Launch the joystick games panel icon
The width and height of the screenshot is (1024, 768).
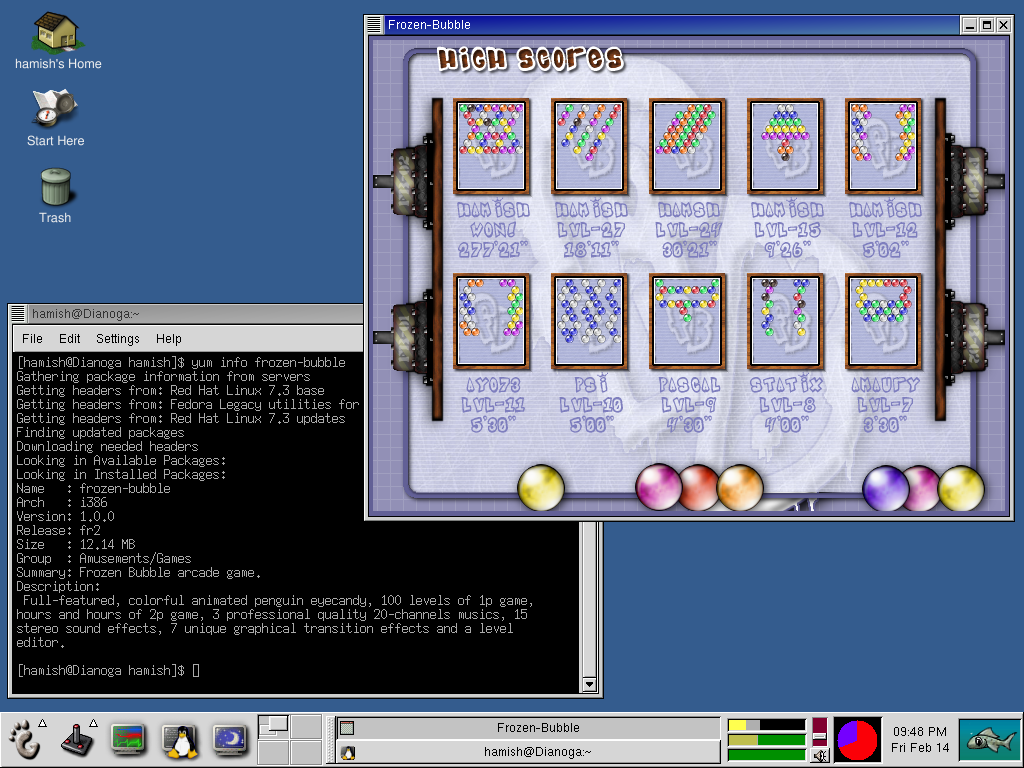[x=77, y=741]
